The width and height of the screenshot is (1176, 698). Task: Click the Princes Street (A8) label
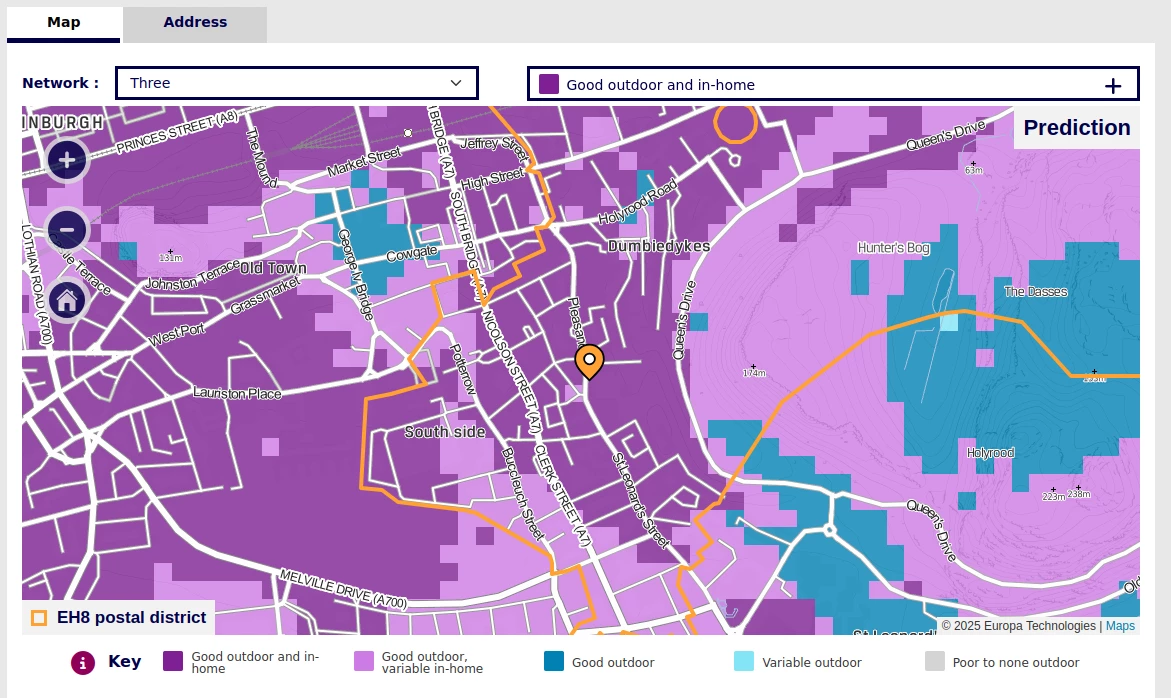point(177,132)
